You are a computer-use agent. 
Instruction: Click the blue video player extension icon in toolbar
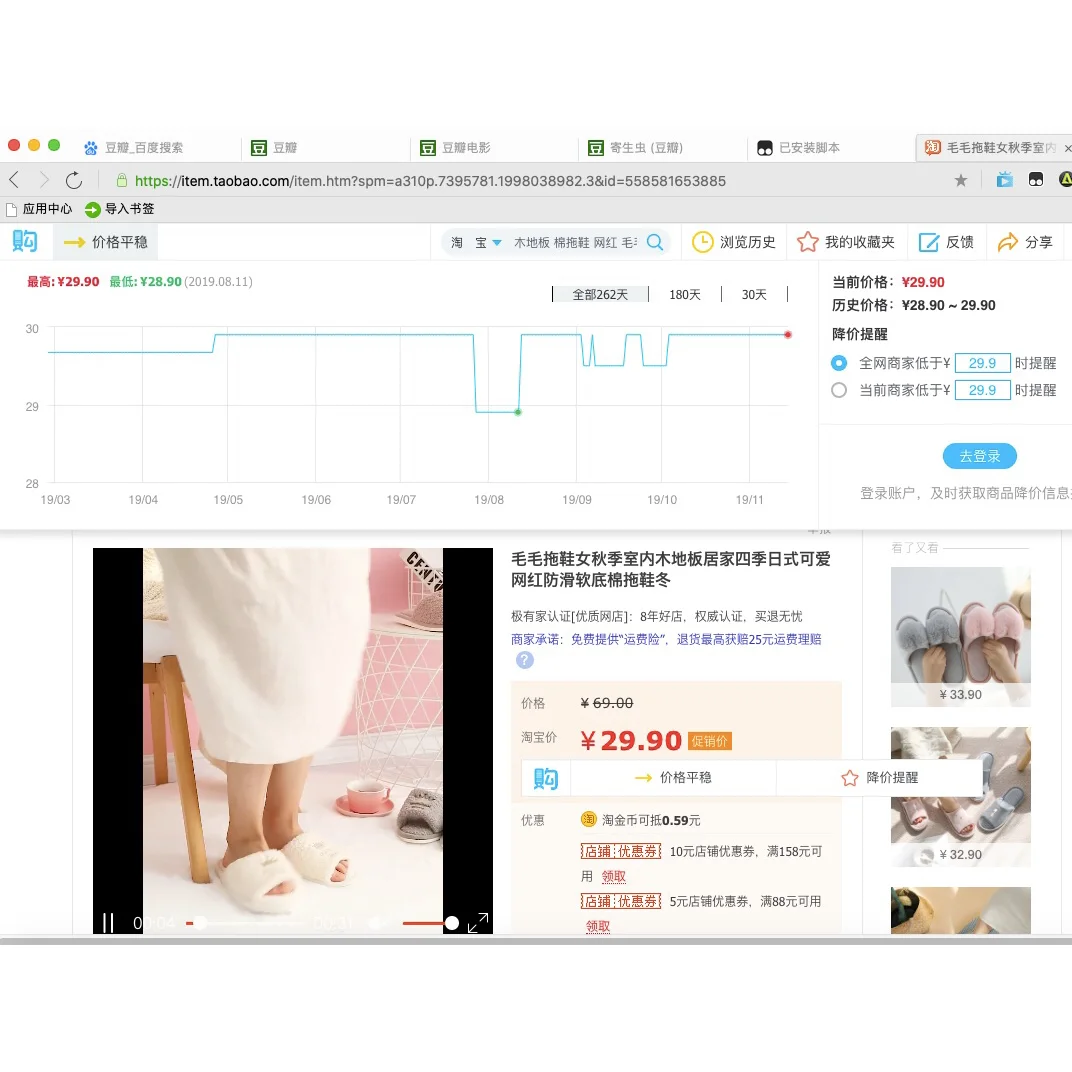click(x=1004, y=180)
